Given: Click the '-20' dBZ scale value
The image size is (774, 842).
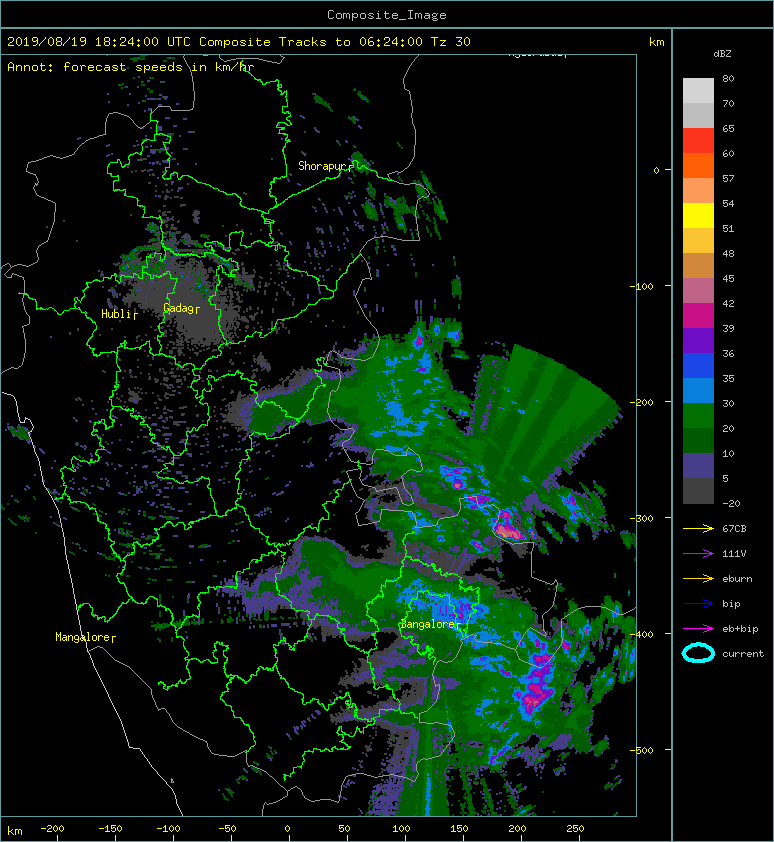Looking at the screenshot, I should (x=731, y=504).
